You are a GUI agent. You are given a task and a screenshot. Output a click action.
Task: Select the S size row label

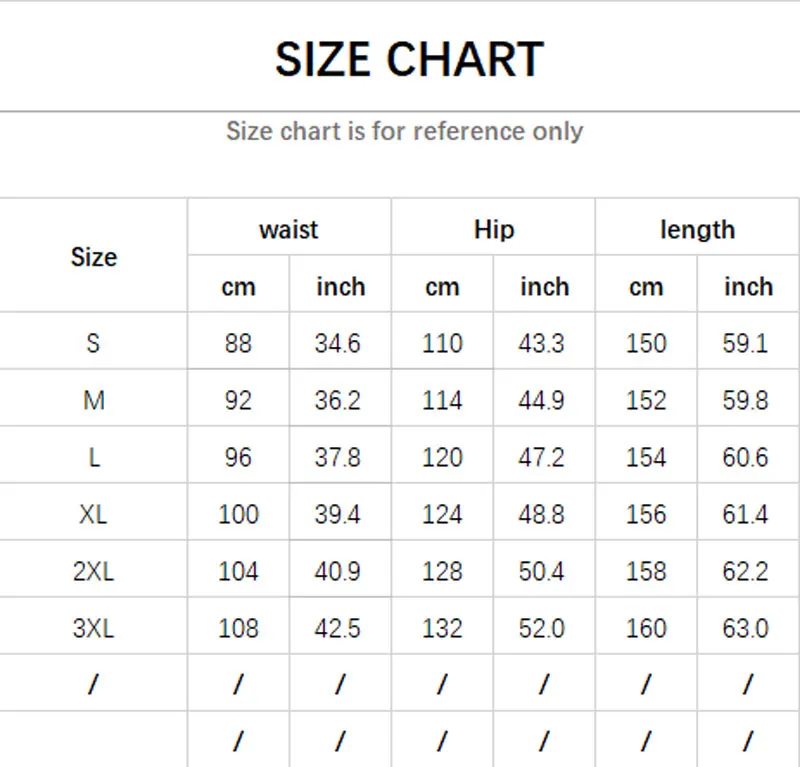coord(93,343)
